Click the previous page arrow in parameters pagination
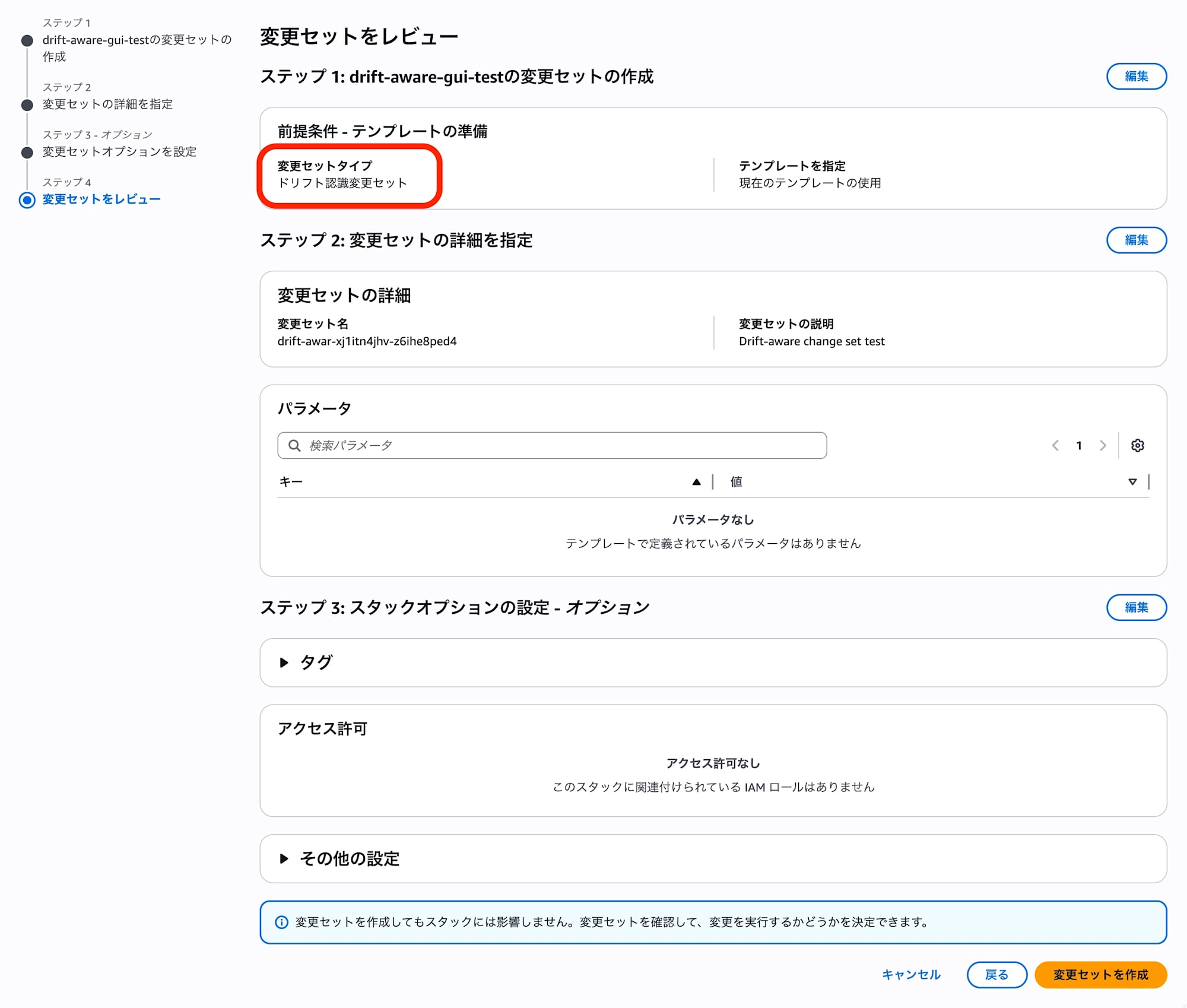Image resolution: width=1187 pixels, height=1008 pixels. click(x=1055, y=445)
